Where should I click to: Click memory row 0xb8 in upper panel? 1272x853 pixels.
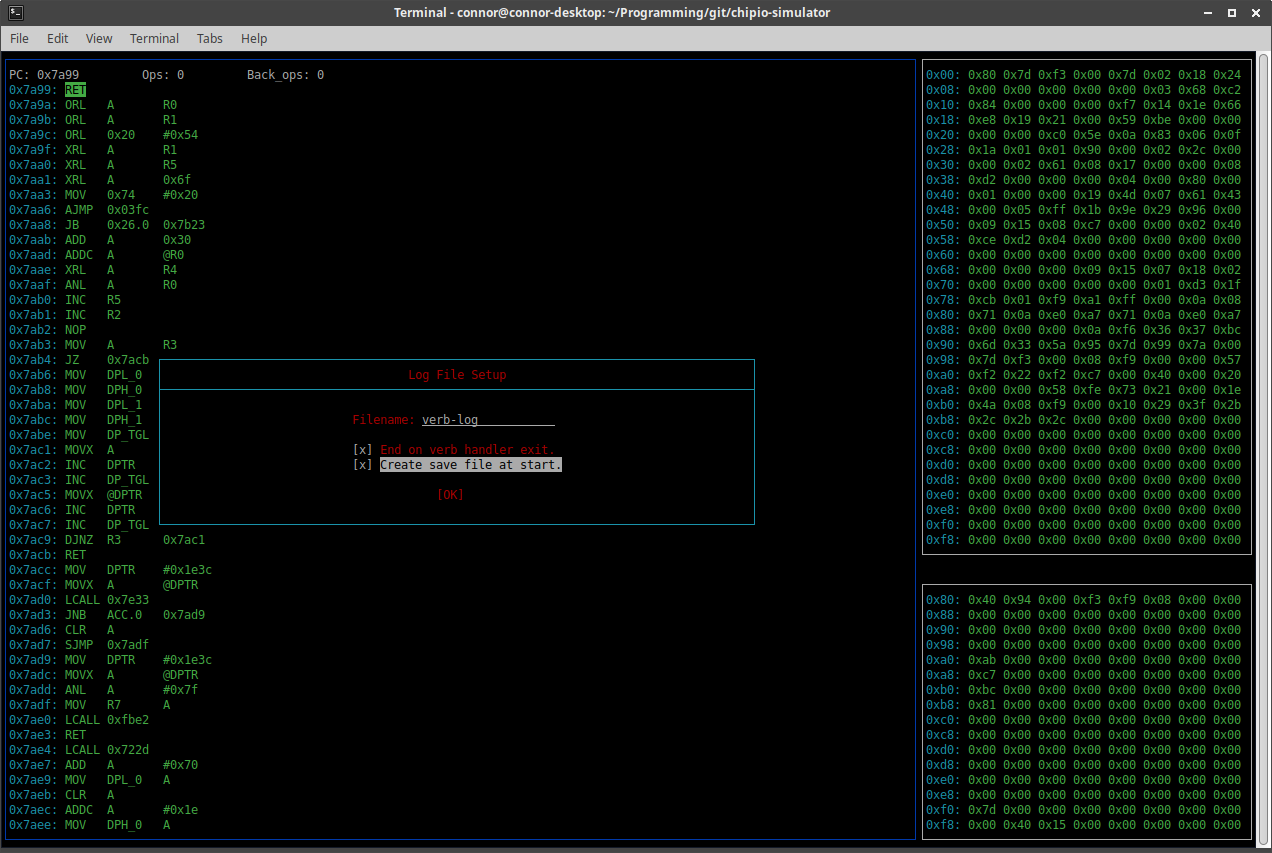[1083, 420]
